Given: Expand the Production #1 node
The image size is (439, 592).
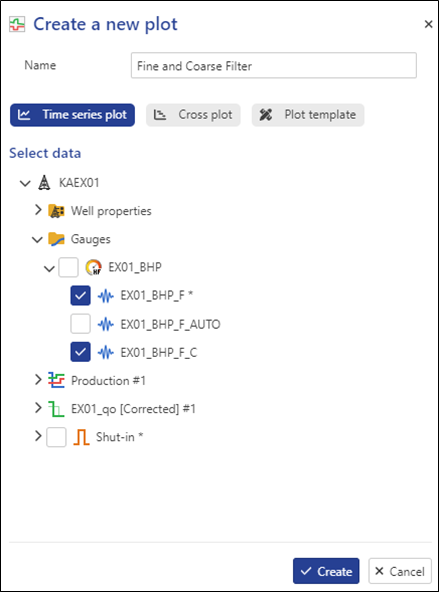Looking at the screenshot, I should (38, 380).
